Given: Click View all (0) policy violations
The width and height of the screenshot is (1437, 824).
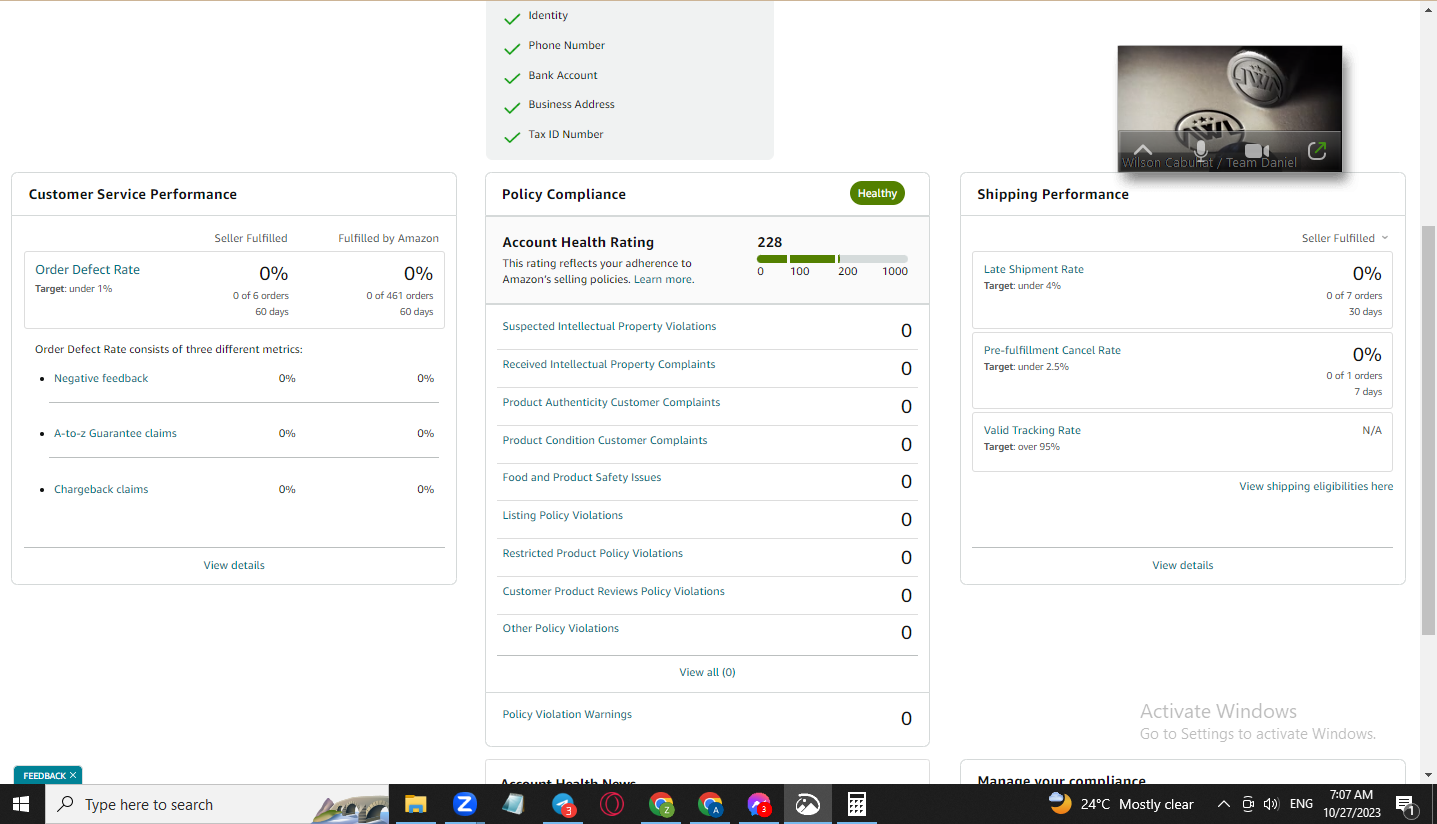Looking at the screenshot, I should [x=707, y=672].
